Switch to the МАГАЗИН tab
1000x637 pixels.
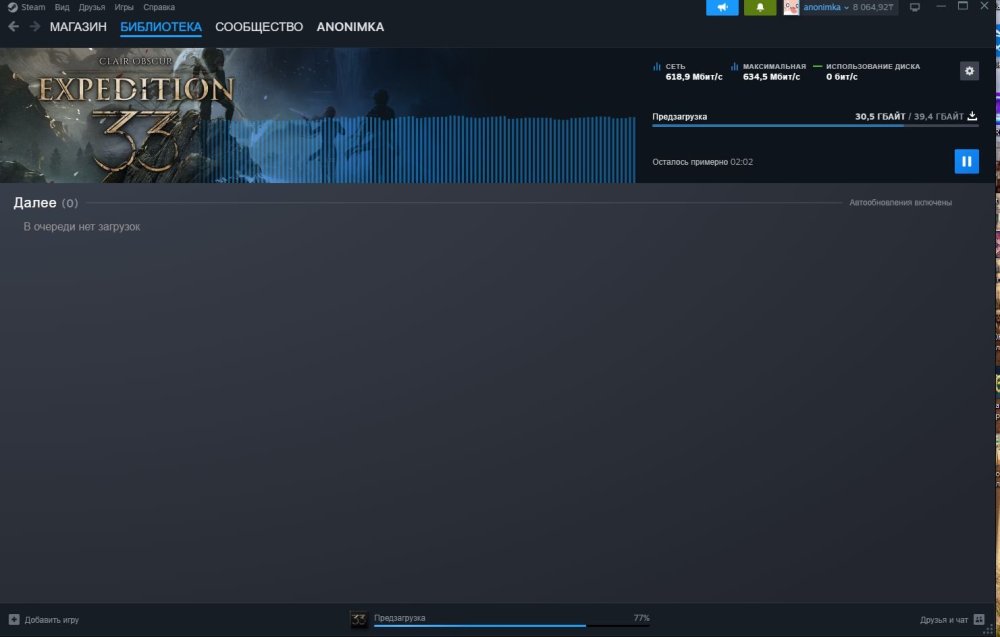coord(78,27)
